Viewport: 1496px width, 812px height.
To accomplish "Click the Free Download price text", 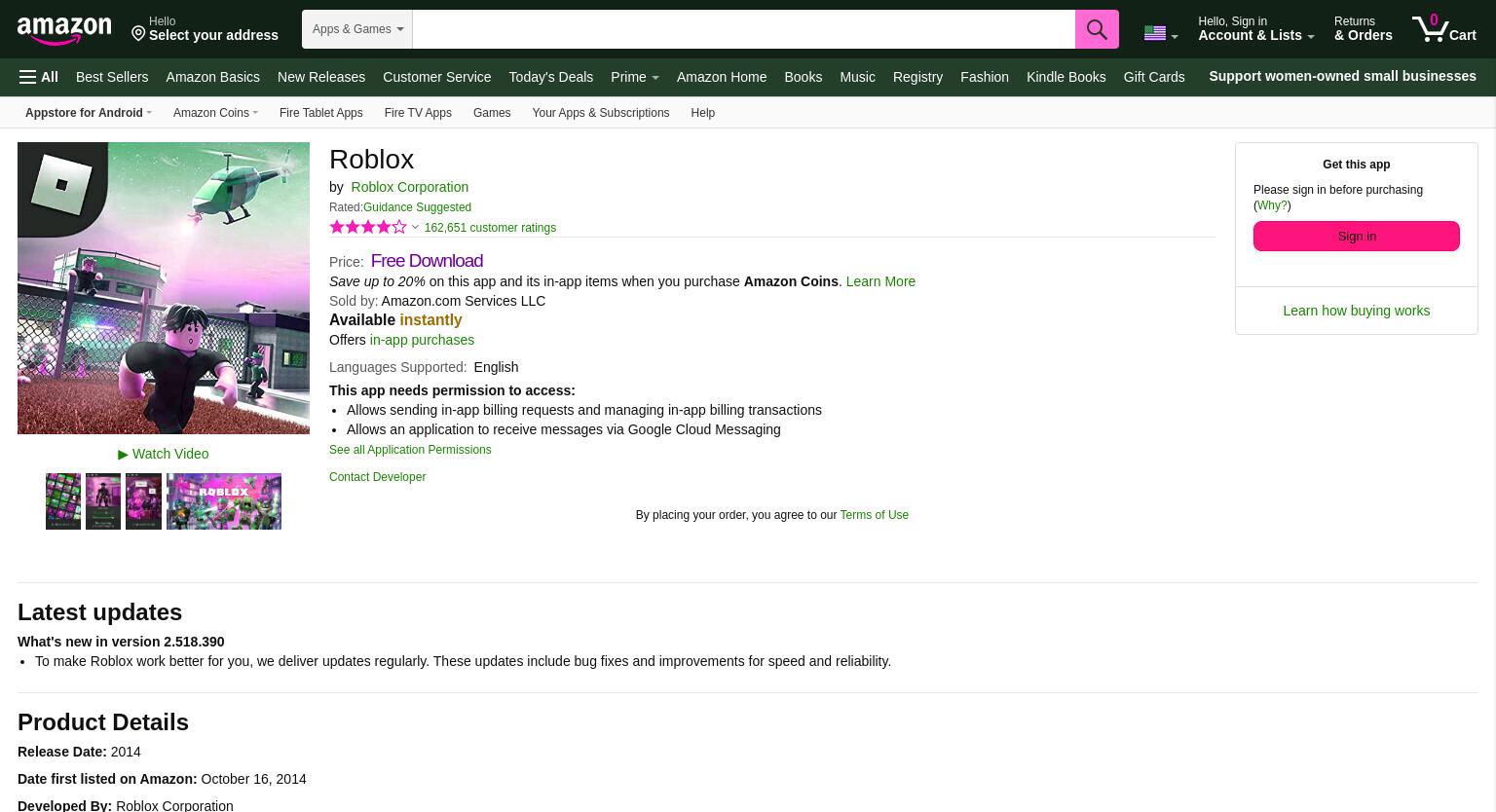I will (x=427, y=261).
